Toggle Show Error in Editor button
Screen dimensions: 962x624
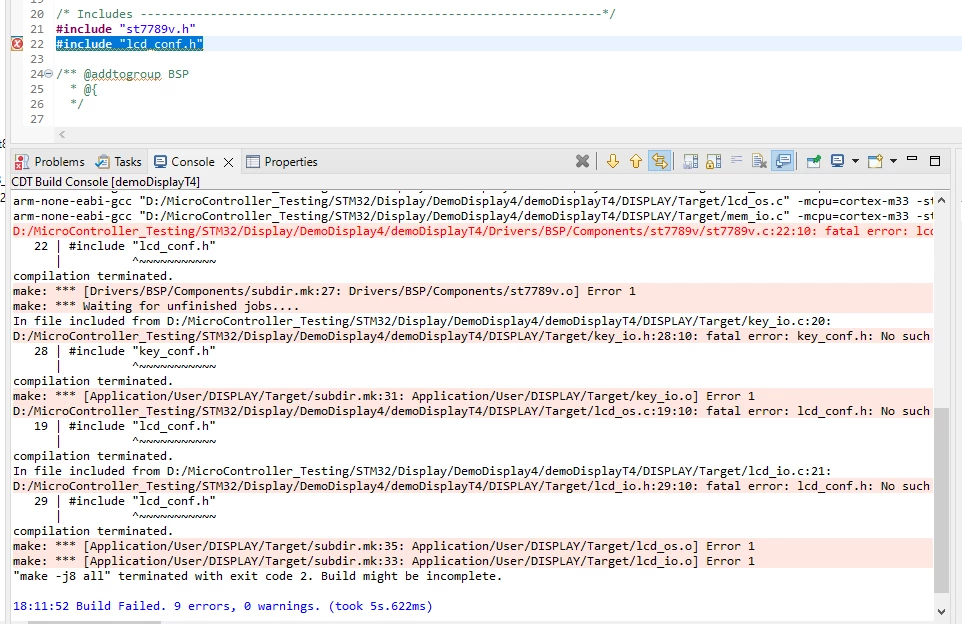click(660, 161)
